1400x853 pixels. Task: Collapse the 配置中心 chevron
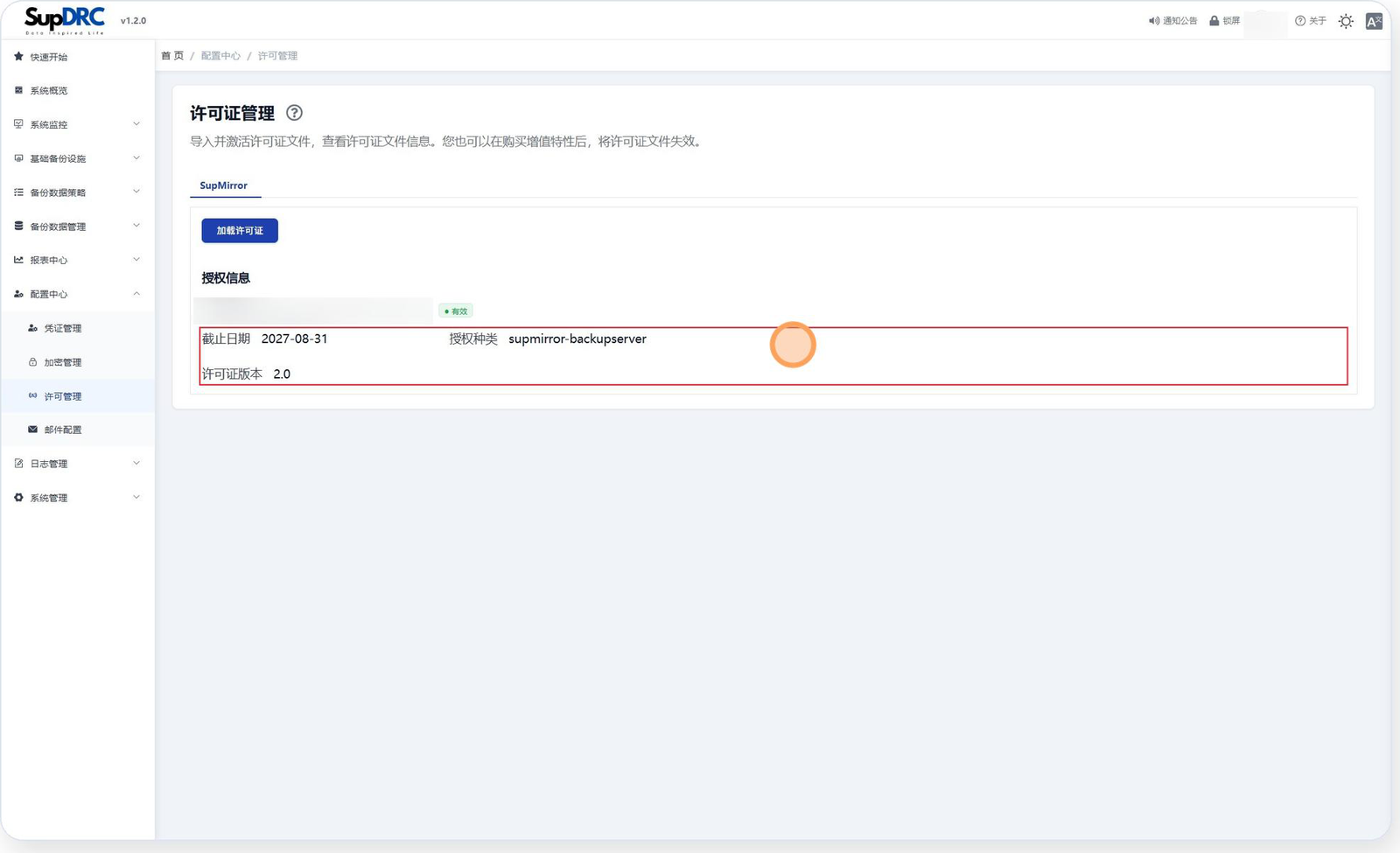[x=136, y=294]
